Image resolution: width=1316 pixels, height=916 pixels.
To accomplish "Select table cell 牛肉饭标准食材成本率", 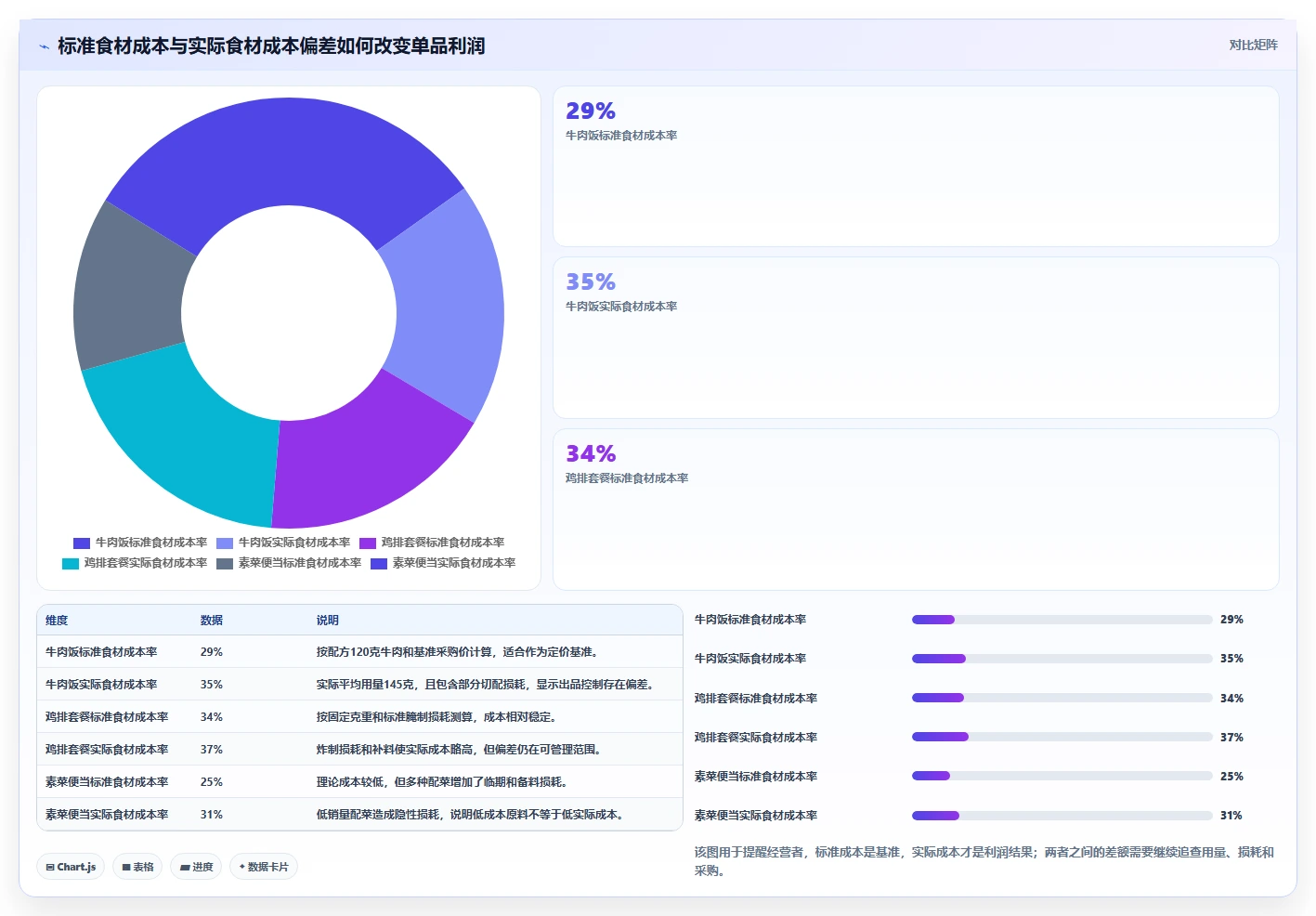I will (x=101, y=652).
